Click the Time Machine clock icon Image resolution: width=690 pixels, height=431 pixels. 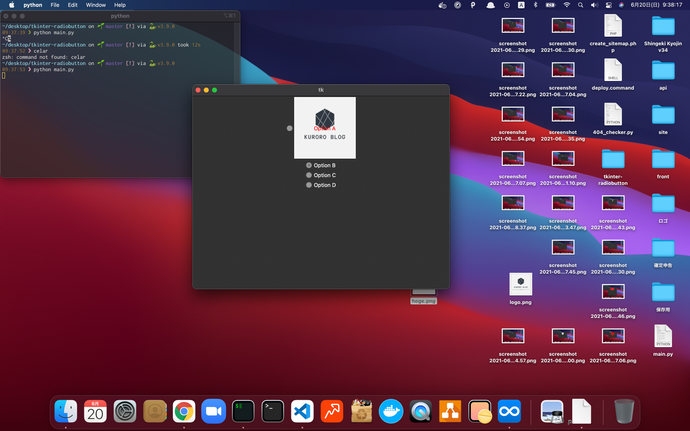(506, 5)
